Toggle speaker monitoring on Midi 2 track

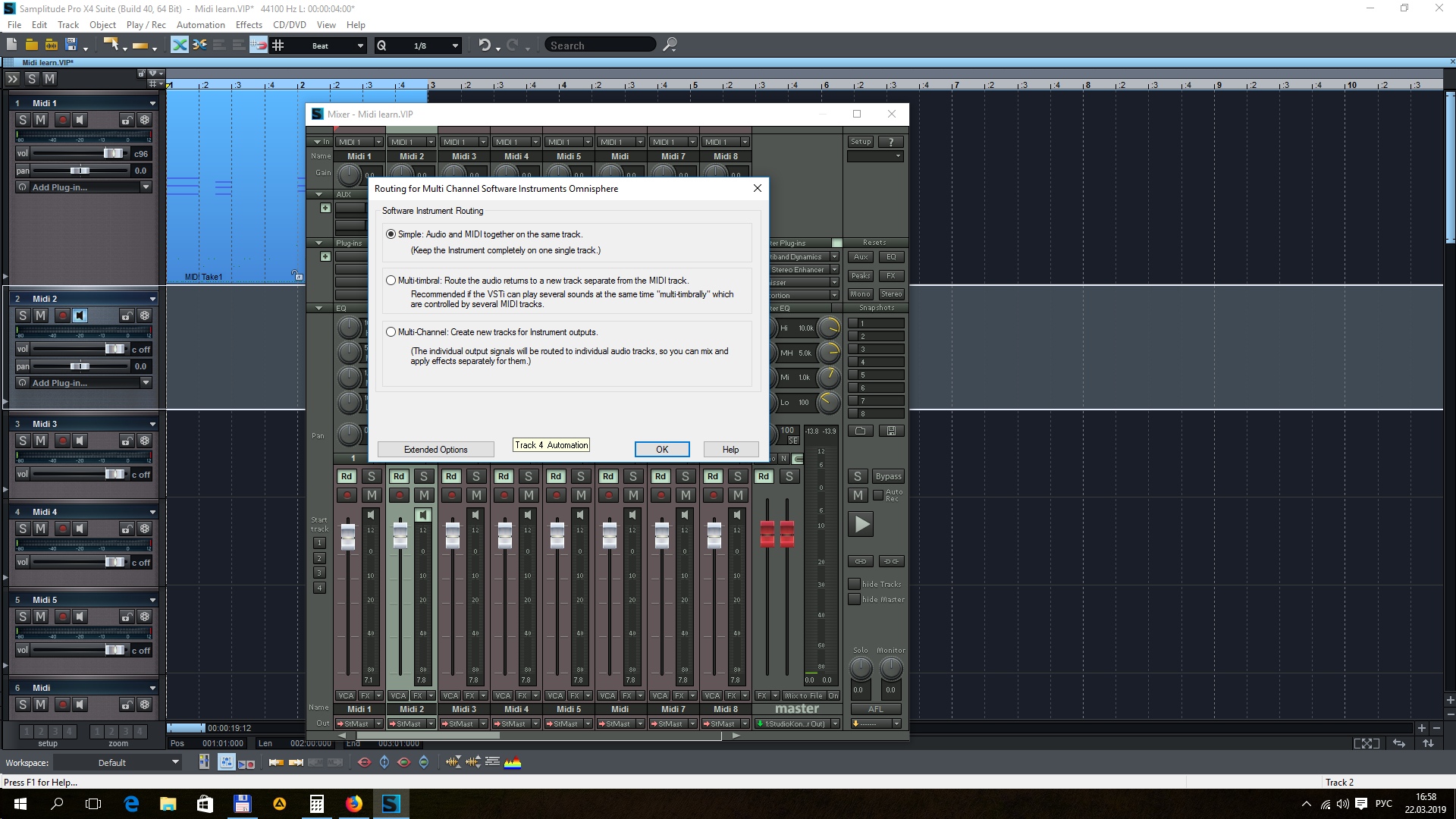[80, 315]
